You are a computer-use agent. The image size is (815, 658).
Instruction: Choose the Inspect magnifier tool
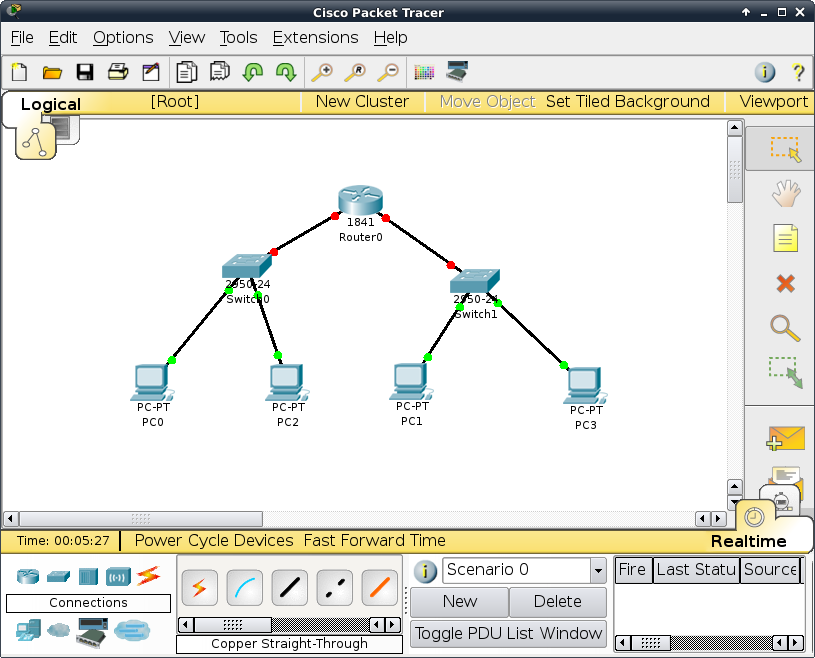coord(785,328)
